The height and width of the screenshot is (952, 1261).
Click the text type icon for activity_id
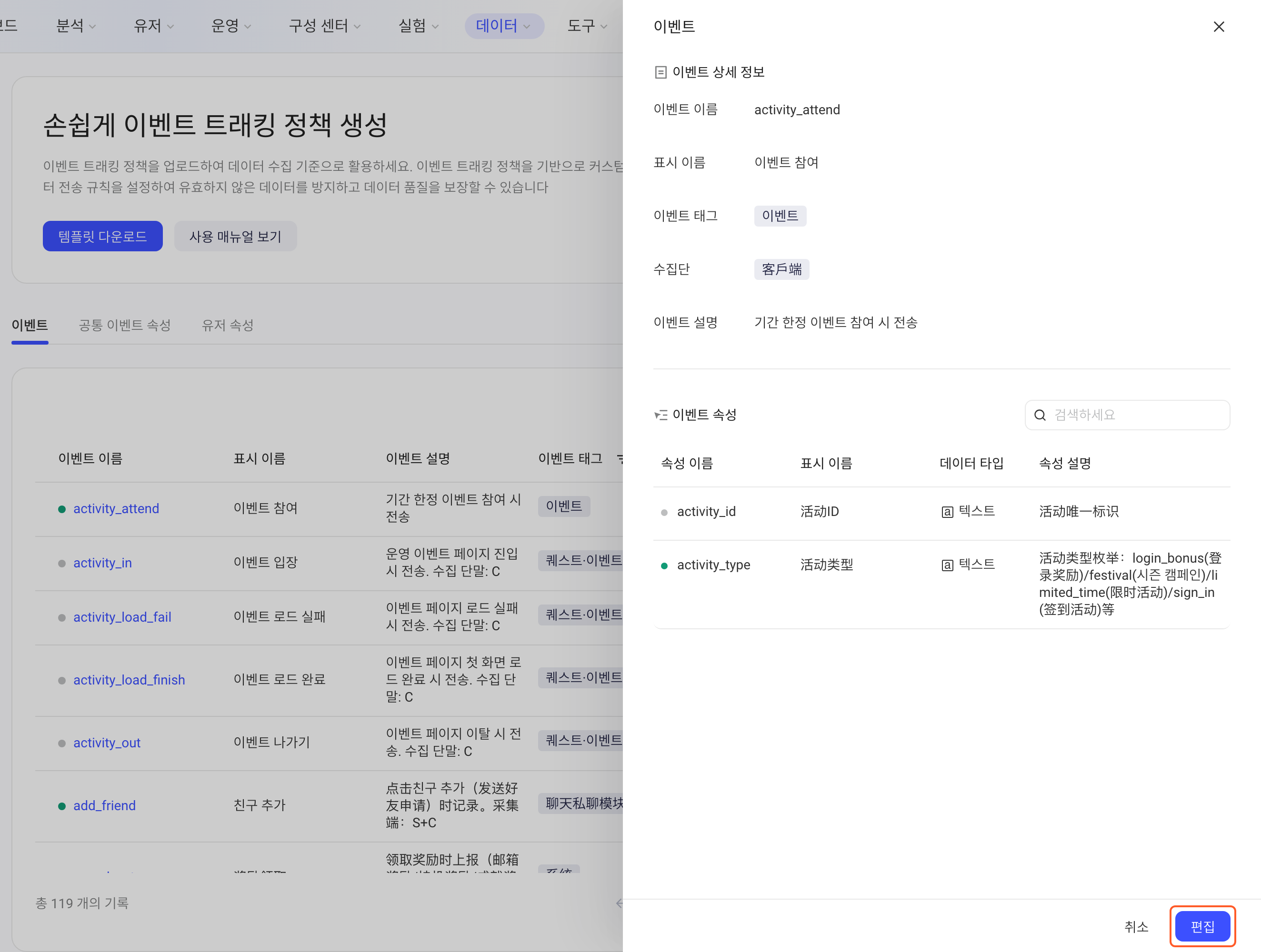point(947,512)
